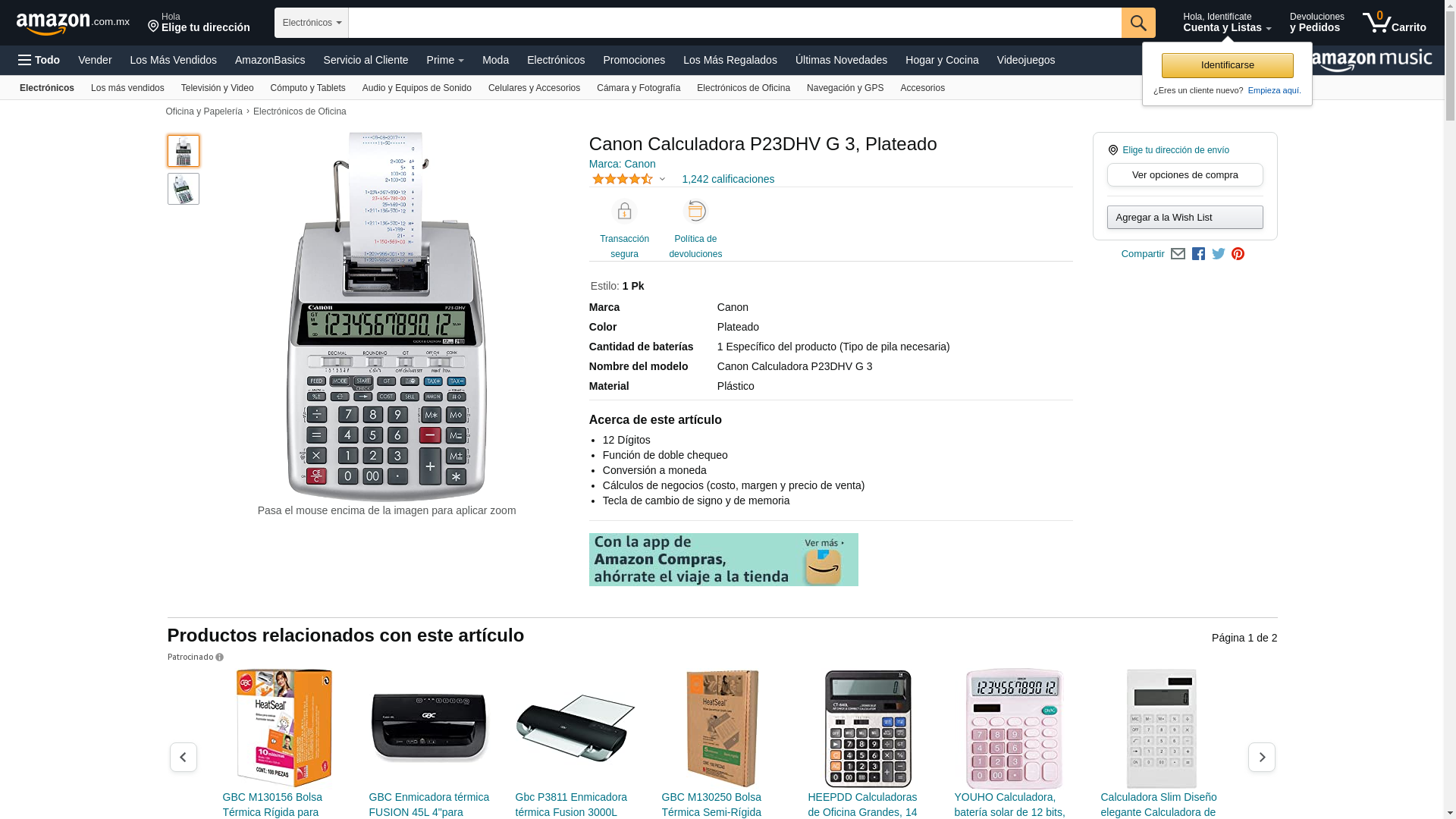Expand the star rating breakdown arrow
The width and height of the screenshot is (1456, 819).
tap(662, 180)
